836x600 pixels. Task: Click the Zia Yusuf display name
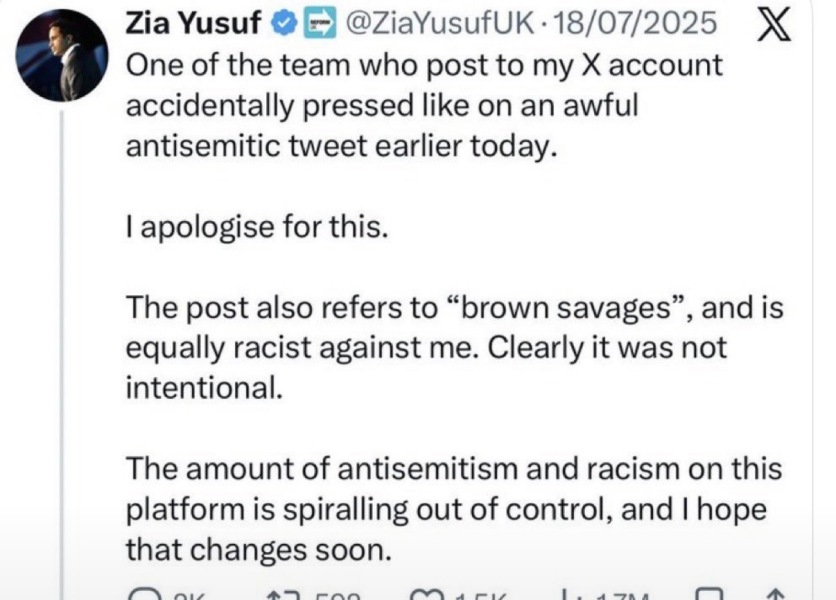click(x=193, y=23)
